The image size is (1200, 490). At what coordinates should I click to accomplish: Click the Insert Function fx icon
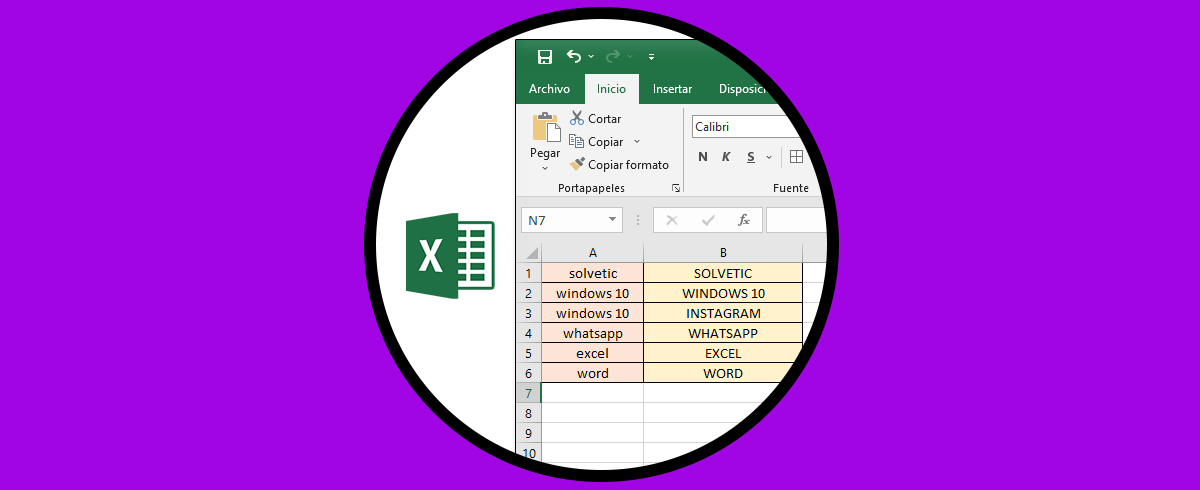click(x=743, y=220)
